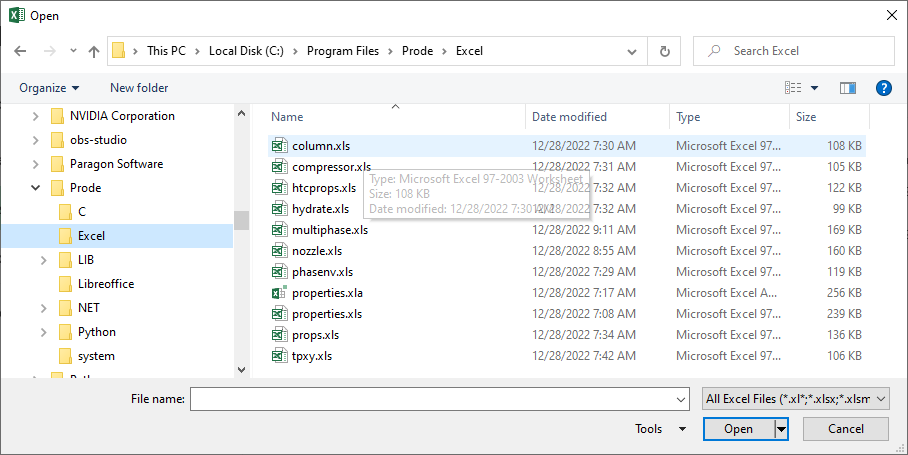Open the Organize menu
The image size is (908, 455).
coord(49,88)
